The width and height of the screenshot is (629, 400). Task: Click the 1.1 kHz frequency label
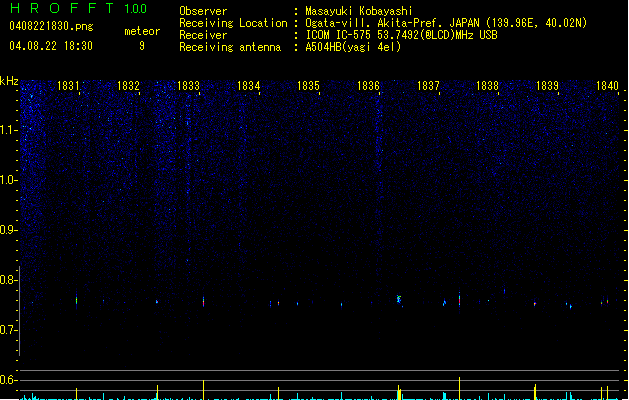(8, 130)
